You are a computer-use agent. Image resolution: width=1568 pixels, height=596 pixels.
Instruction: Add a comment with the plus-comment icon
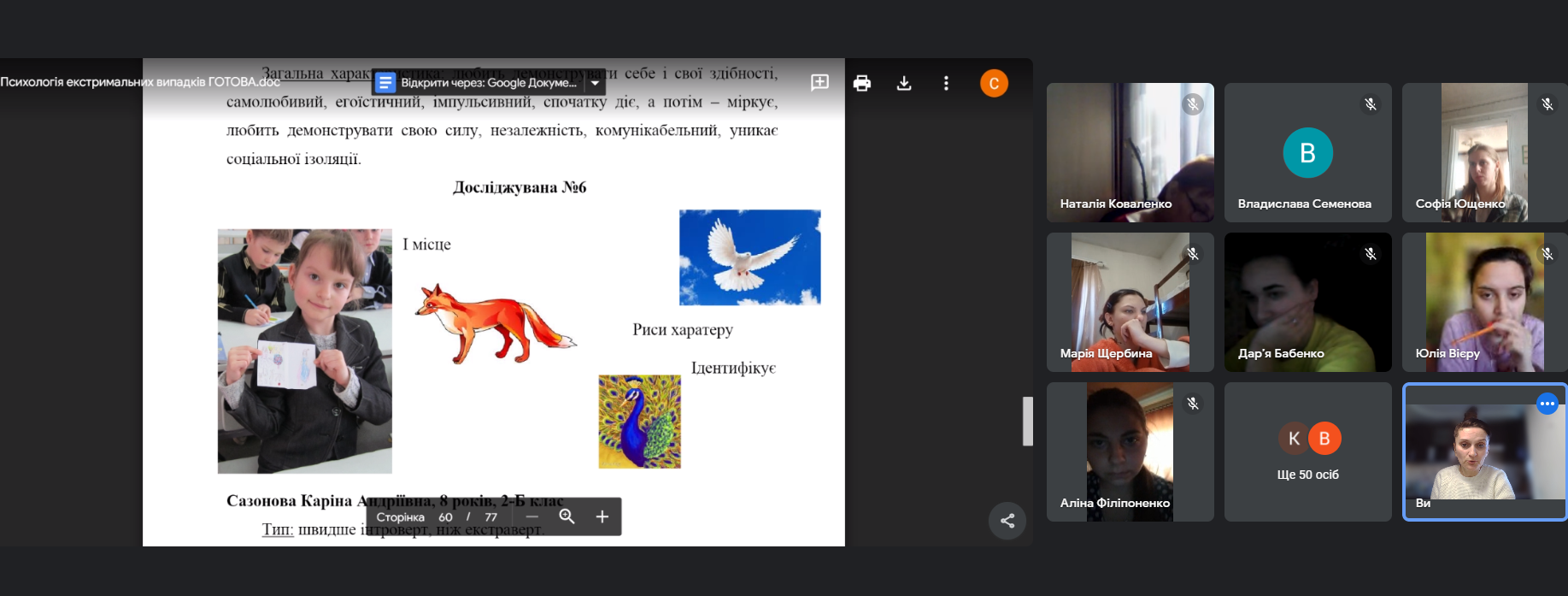pos(819,83)
